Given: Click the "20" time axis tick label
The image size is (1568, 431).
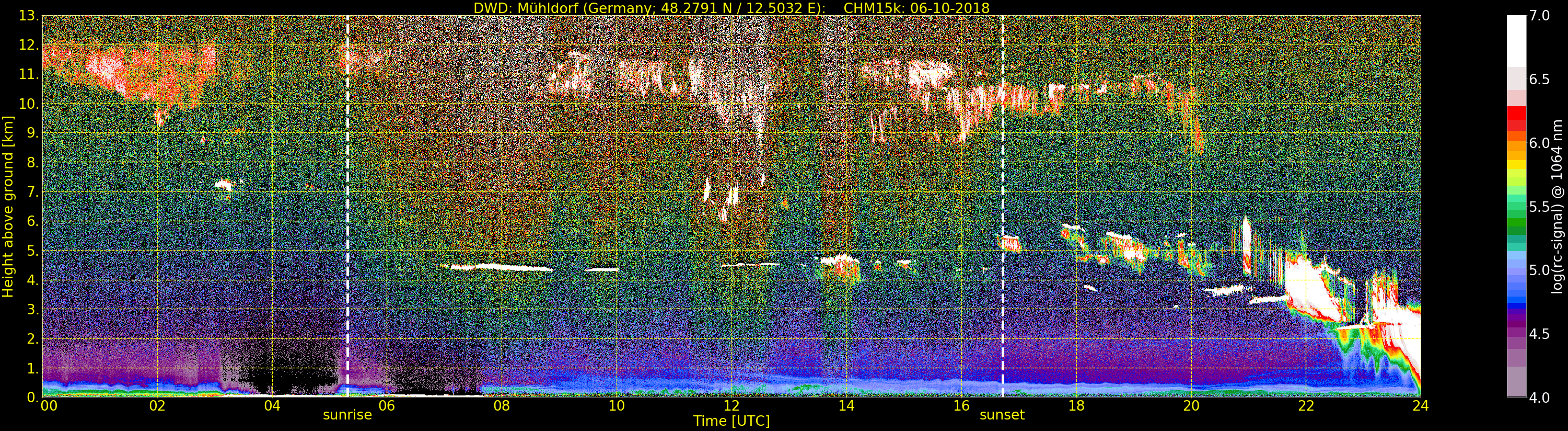Looking at the screenshot, I should coord(1191,406).
